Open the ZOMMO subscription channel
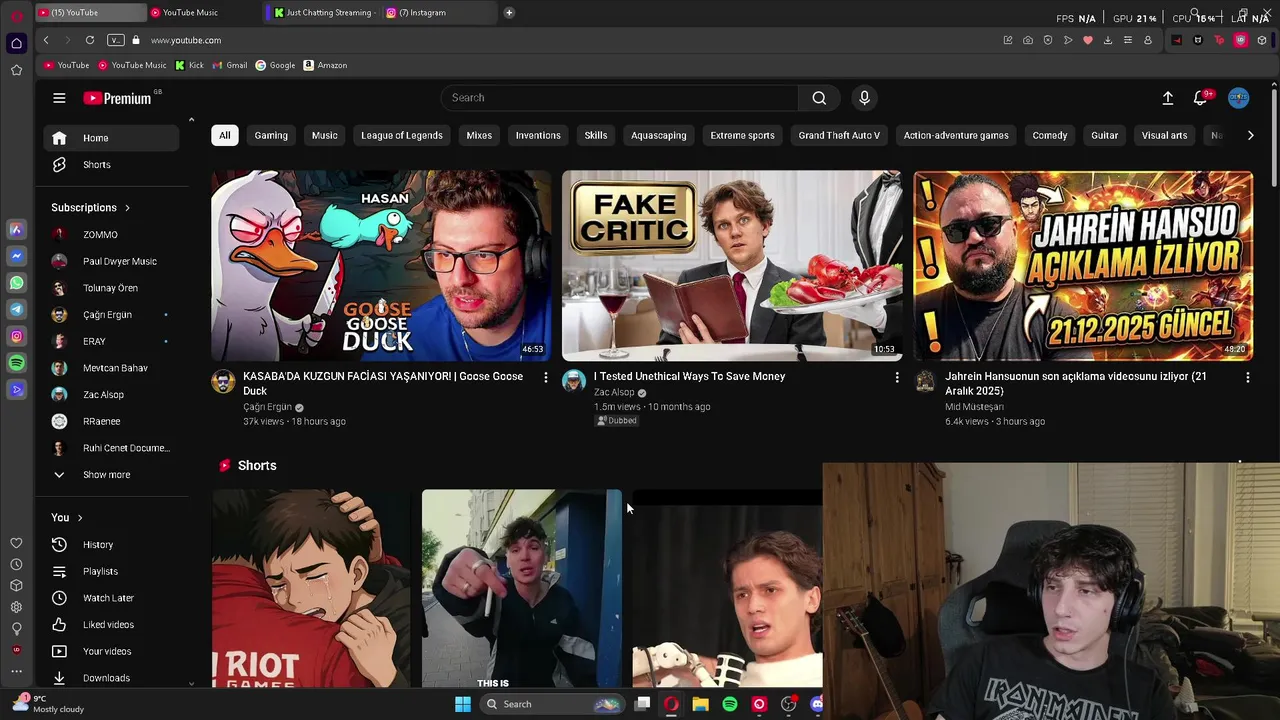The height and width of the screenshot is (720, 1280). point(111,235)
